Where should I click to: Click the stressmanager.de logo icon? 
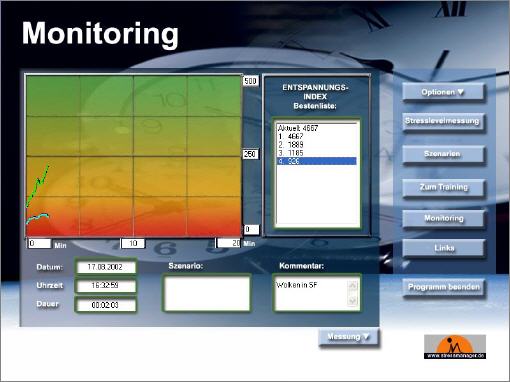pyautogui.click(x=455, y=347)
